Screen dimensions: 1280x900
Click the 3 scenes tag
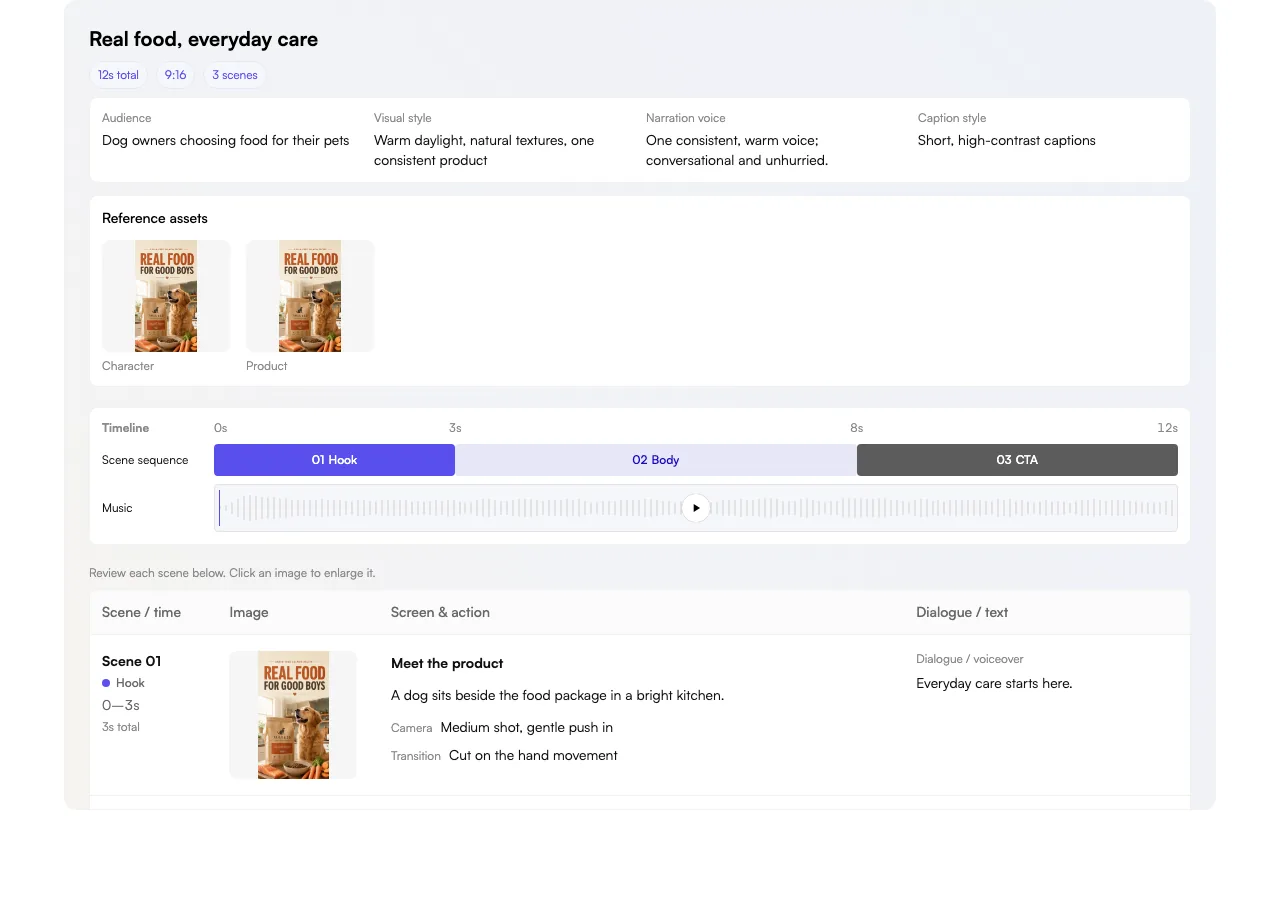coord(235,75)
